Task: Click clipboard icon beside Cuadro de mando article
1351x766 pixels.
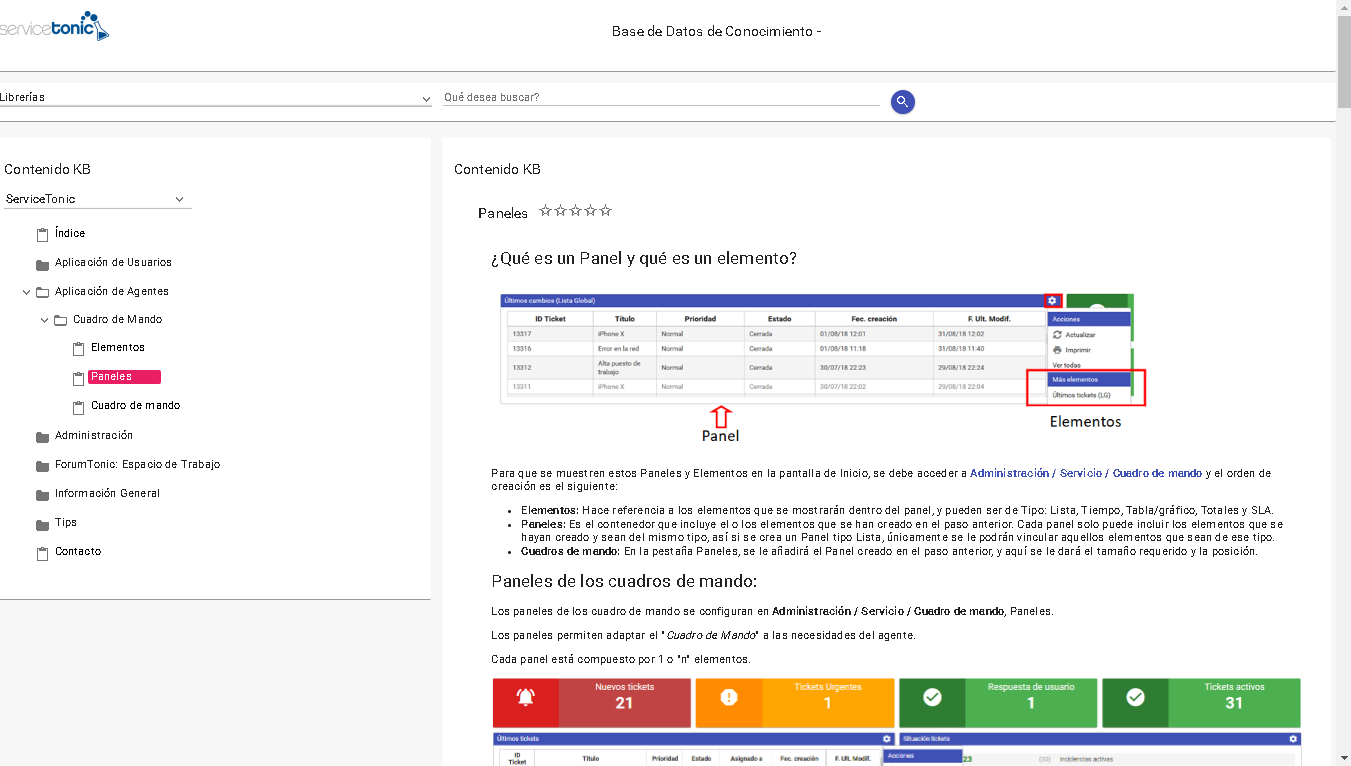Action: [78, 408]
